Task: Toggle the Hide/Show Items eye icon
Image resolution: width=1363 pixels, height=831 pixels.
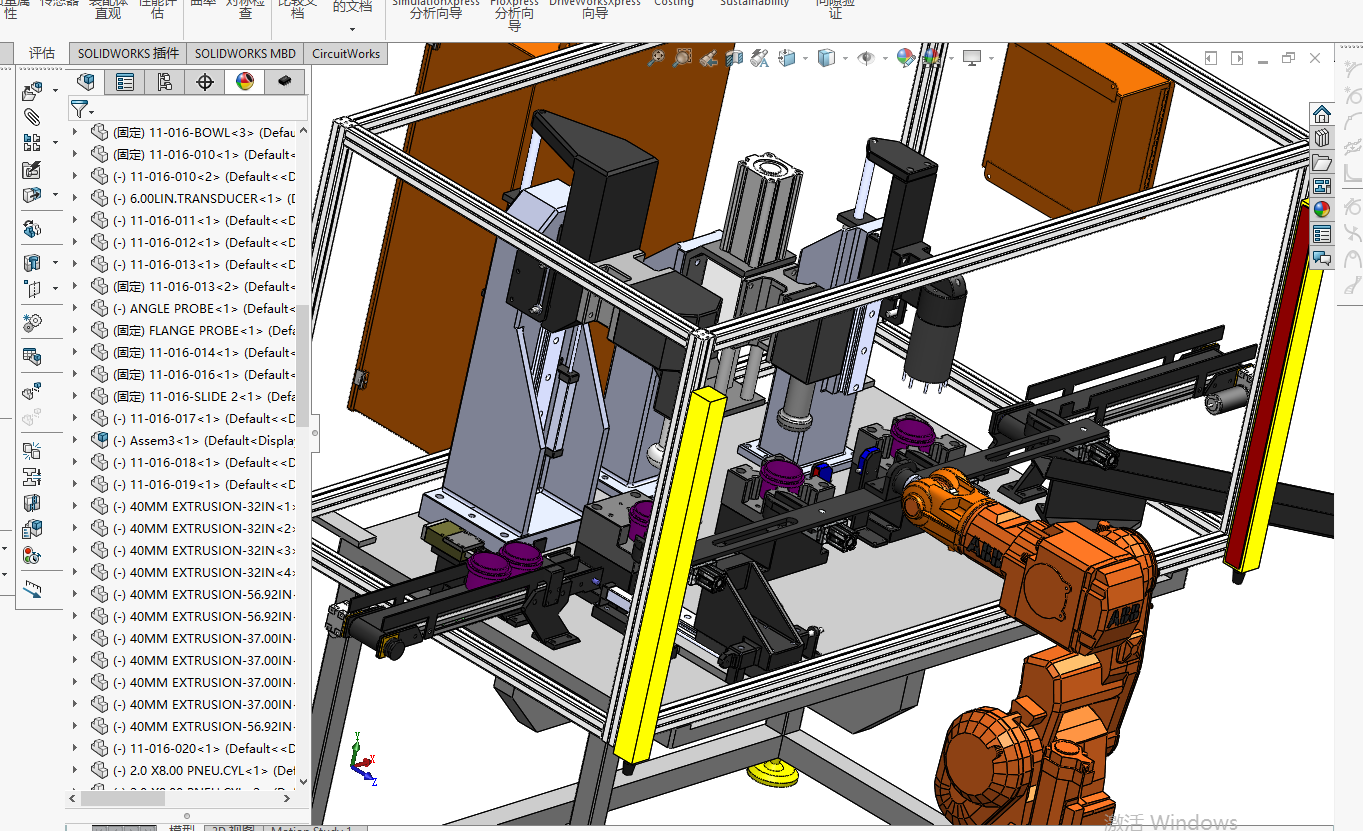Action: coord(866,58)
